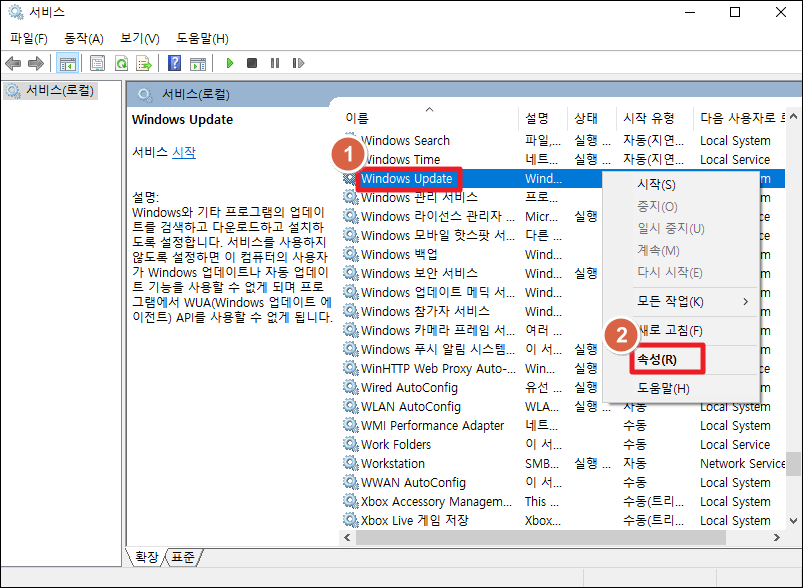Select the Windows 모바일 핫스팟 service row
The image size is (803, 588).
438,235
